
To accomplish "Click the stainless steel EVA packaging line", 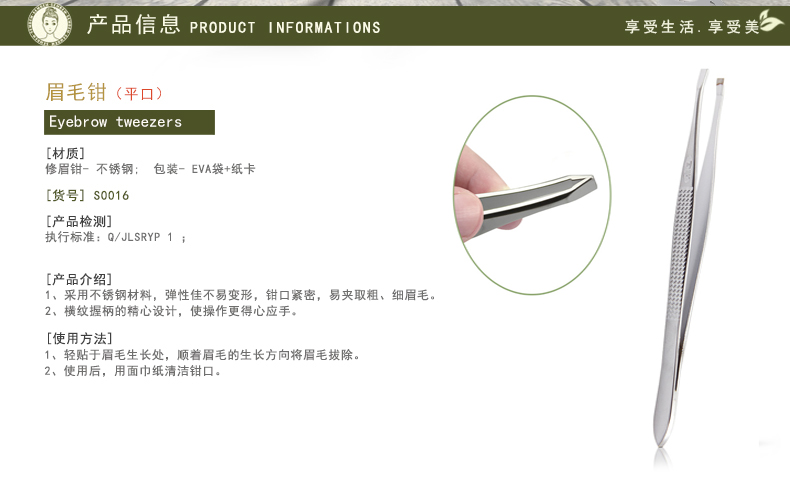I will click(150, 169).
